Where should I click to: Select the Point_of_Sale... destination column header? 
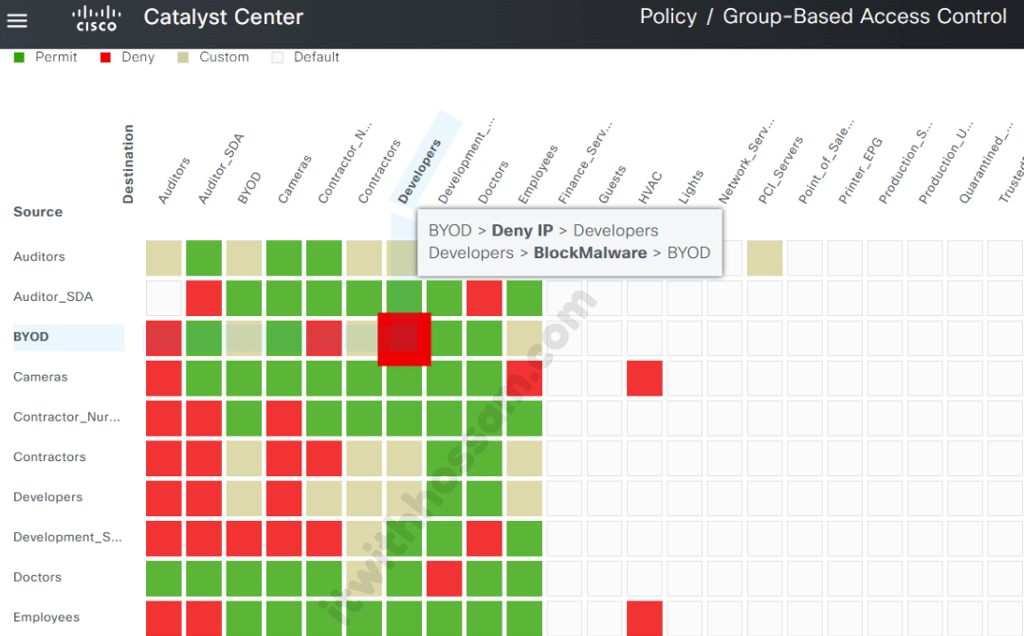825,161
